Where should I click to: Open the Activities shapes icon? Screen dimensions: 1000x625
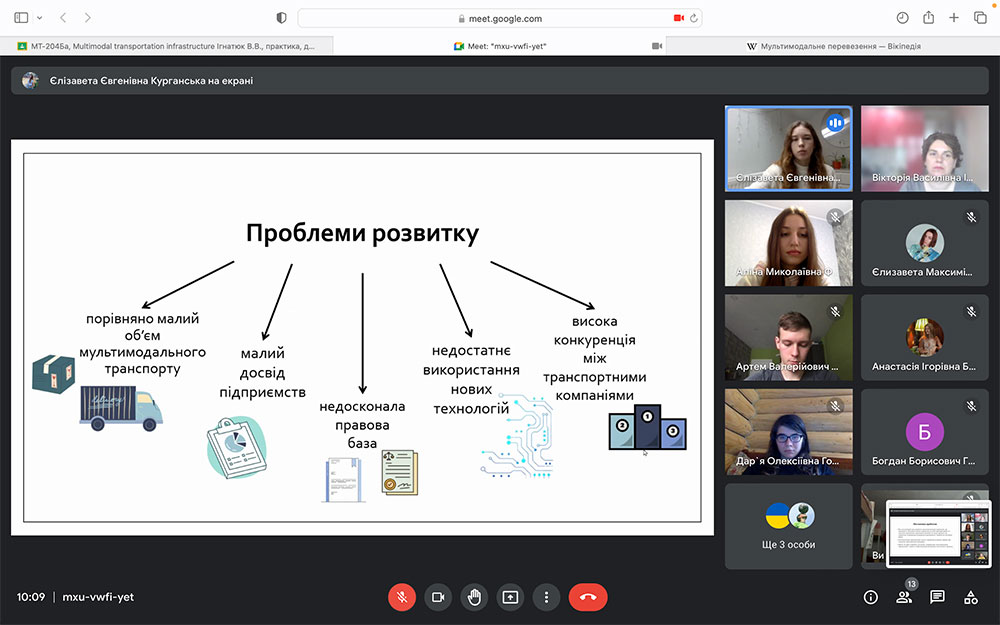970,597
